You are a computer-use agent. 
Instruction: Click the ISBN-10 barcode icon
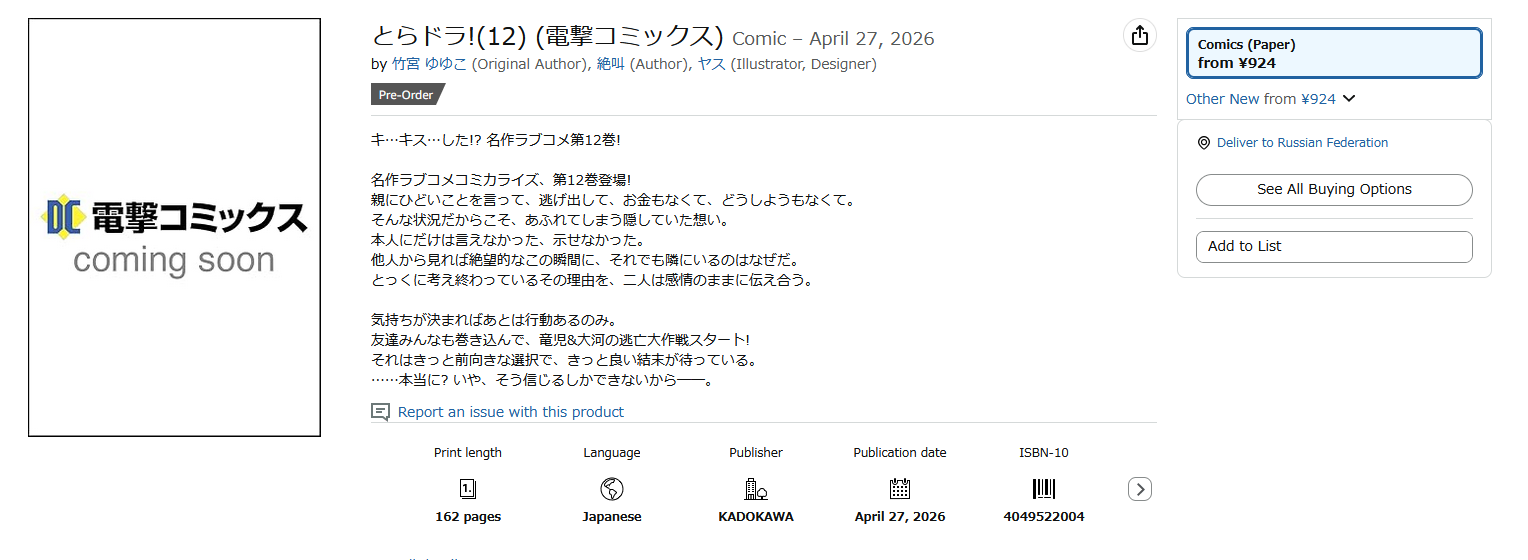(1044, 489)
